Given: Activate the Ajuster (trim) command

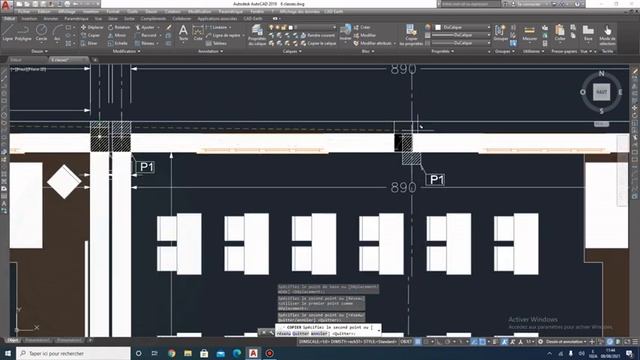Looking at the screenshot, I should [x=145, y=27].
